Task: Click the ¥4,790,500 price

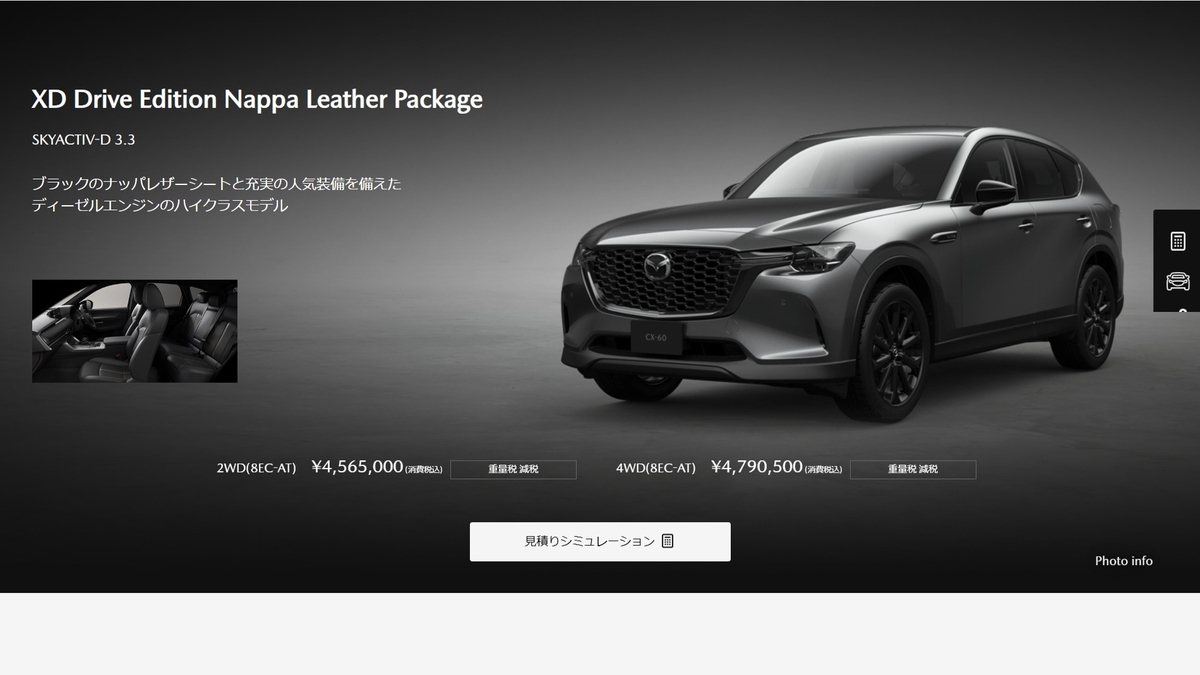Action: [x=757, y=467]
